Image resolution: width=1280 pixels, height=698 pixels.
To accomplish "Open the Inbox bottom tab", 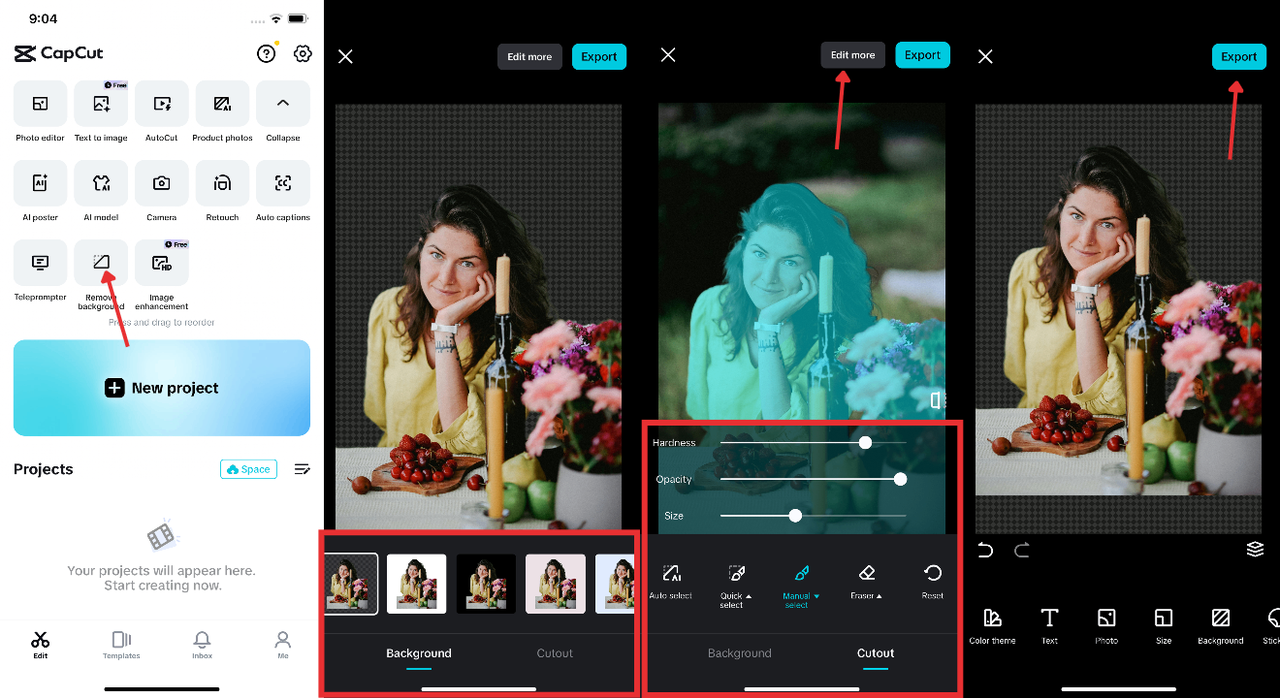I will click(x=202, y=645).
